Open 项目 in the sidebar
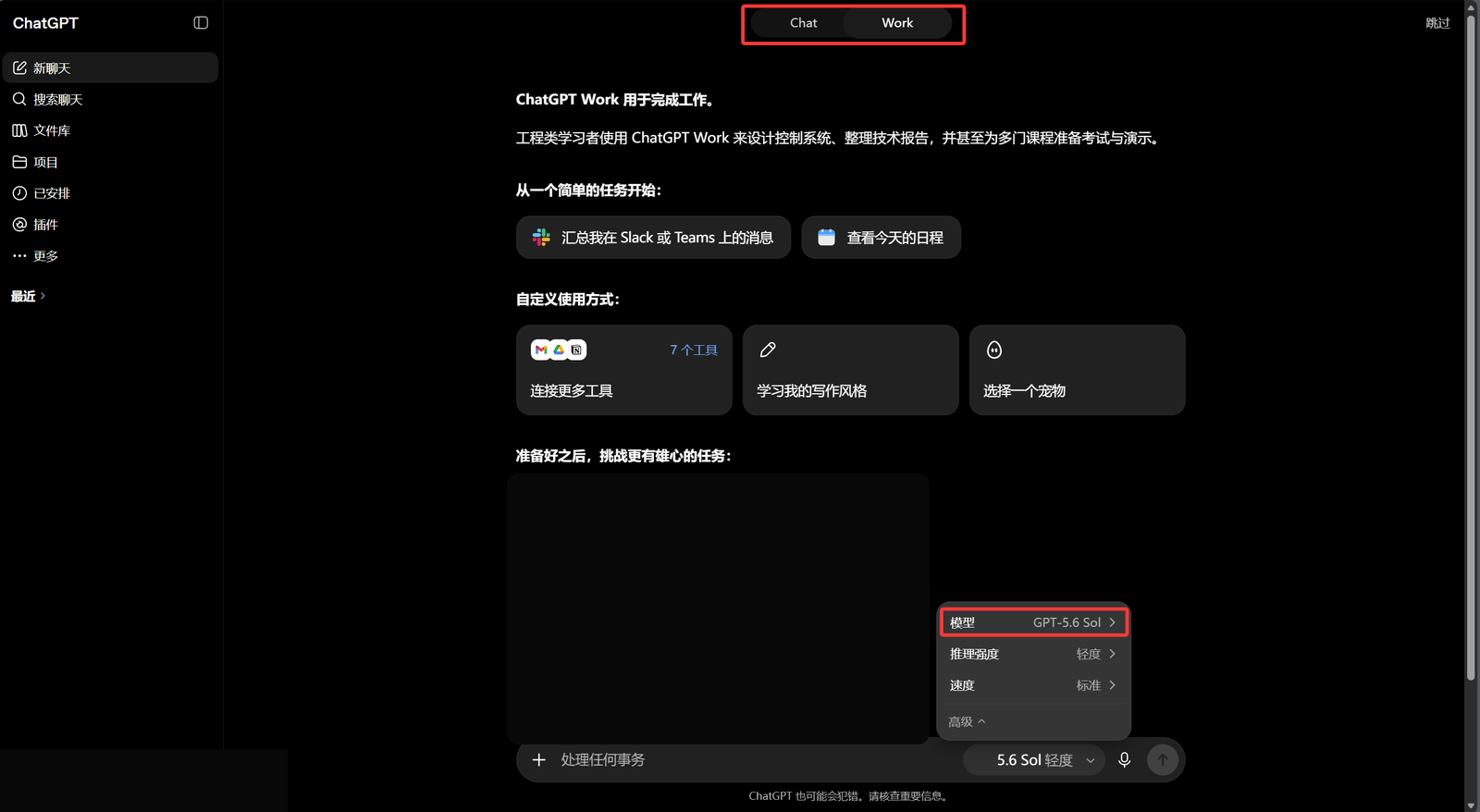 coord(110,162)
